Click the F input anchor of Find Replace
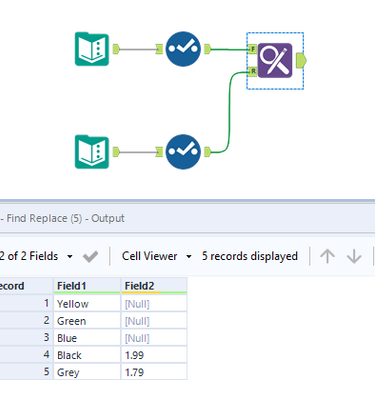 pyautogui.click(x=252, y=49)
